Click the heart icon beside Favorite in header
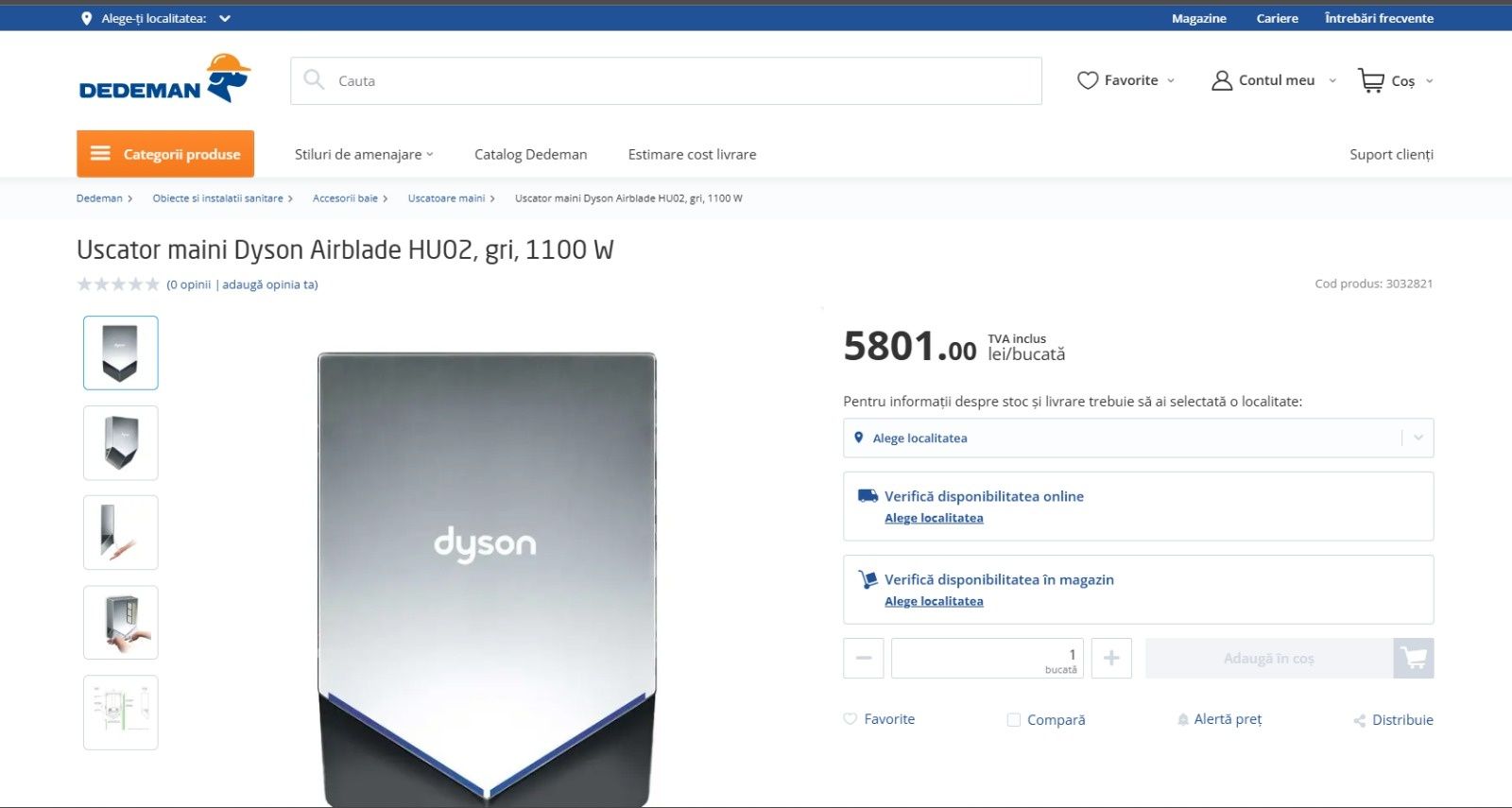Image resolution: width=1512 pixels, height=808 pixels. [1088, 80]
